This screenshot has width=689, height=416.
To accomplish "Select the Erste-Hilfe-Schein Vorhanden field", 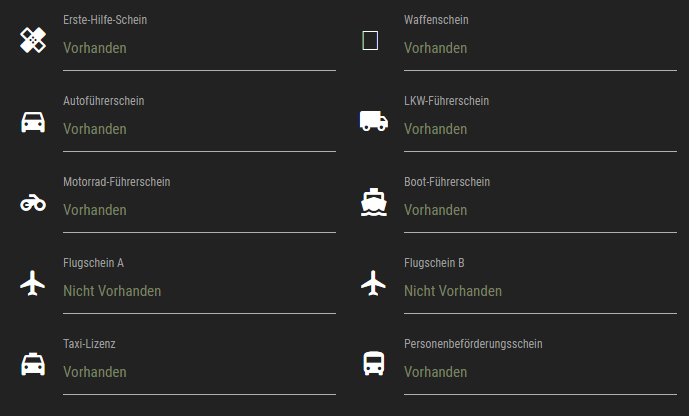I will pyautogui.click(x=198, y=48).
